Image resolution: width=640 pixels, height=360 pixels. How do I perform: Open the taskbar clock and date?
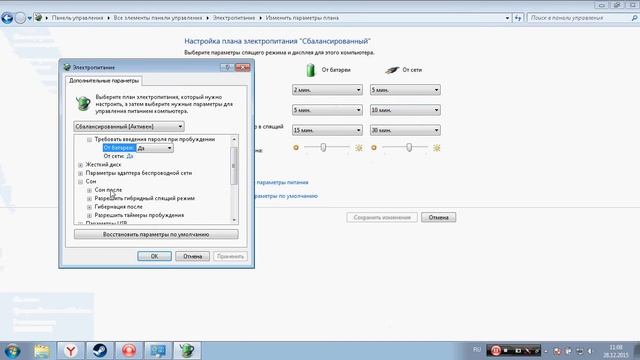616,351
